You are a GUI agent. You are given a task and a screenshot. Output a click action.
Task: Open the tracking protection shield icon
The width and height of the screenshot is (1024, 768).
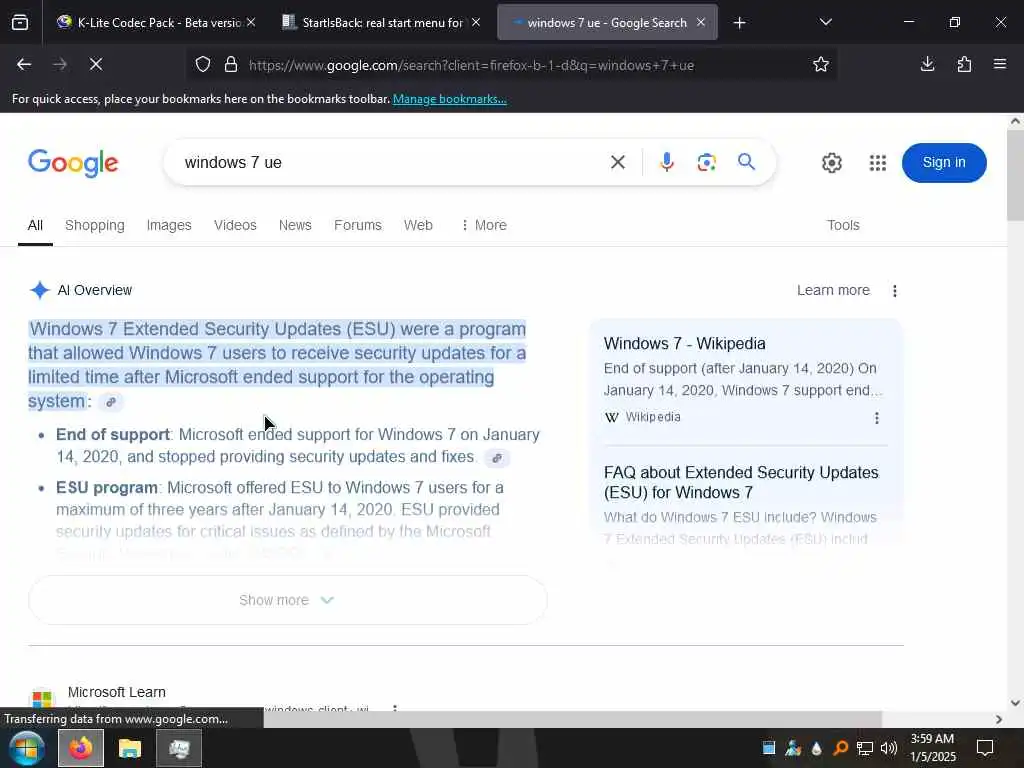pos(203,65)
